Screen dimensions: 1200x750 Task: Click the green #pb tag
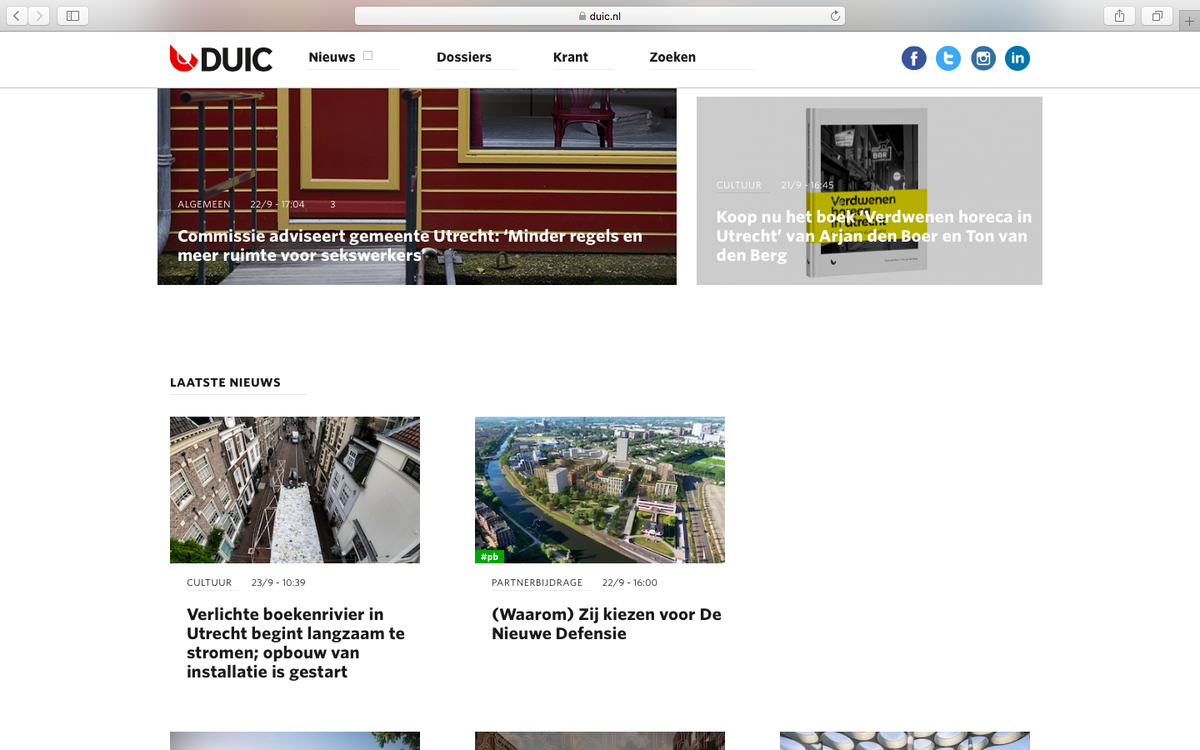click(489, 556)
